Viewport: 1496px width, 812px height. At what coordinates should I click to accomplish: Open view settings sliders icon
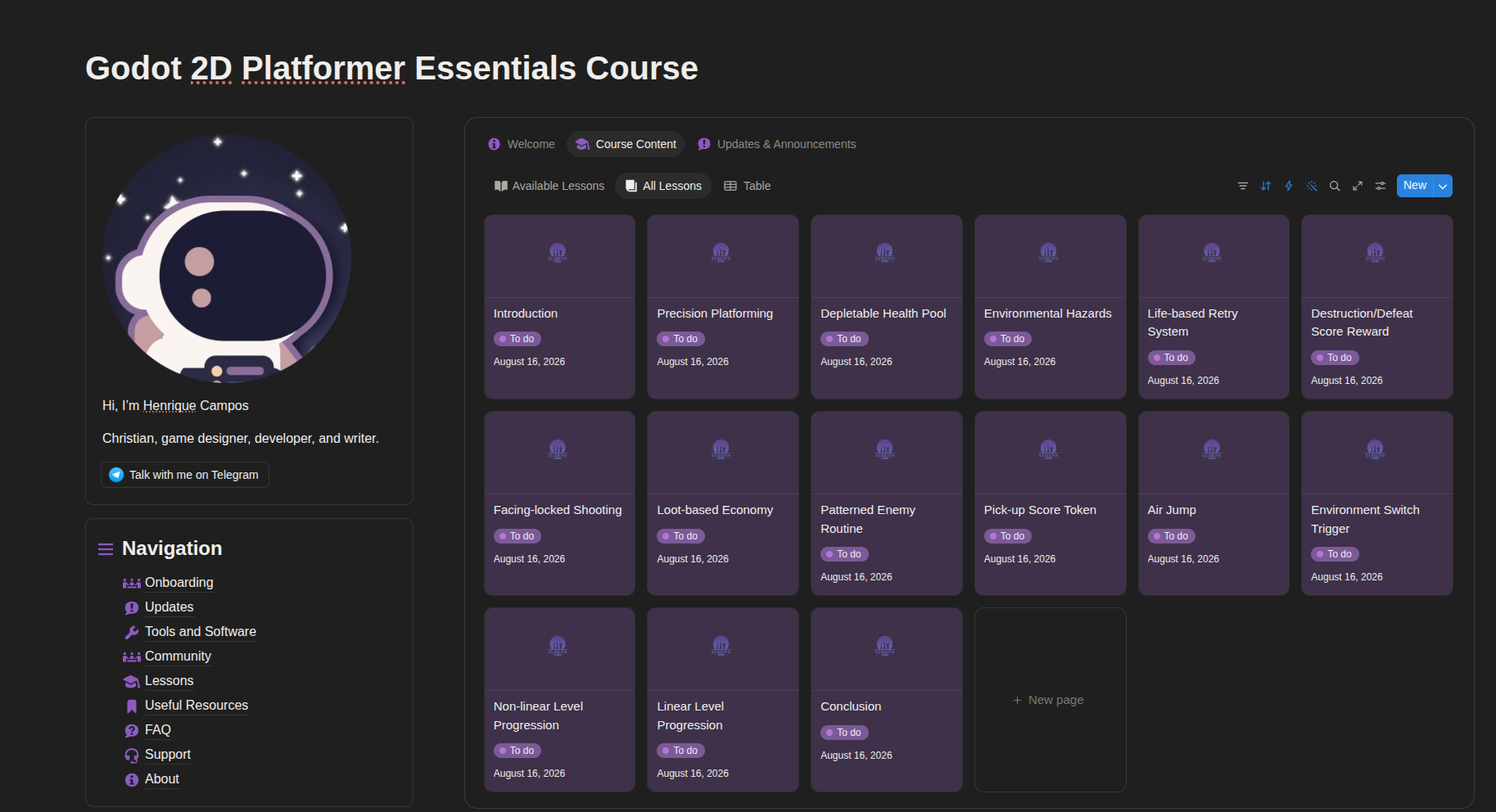(1381, 186)
